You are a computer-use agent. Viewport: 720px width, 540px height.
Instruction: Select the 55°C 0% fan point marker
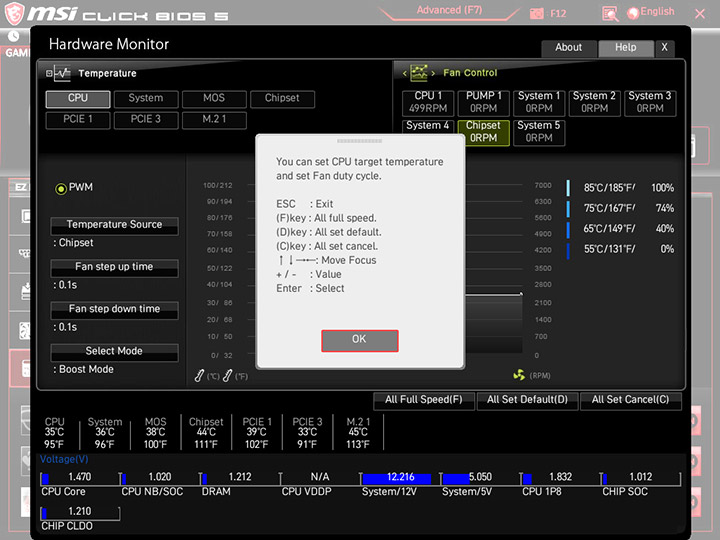tap(568, 251)
